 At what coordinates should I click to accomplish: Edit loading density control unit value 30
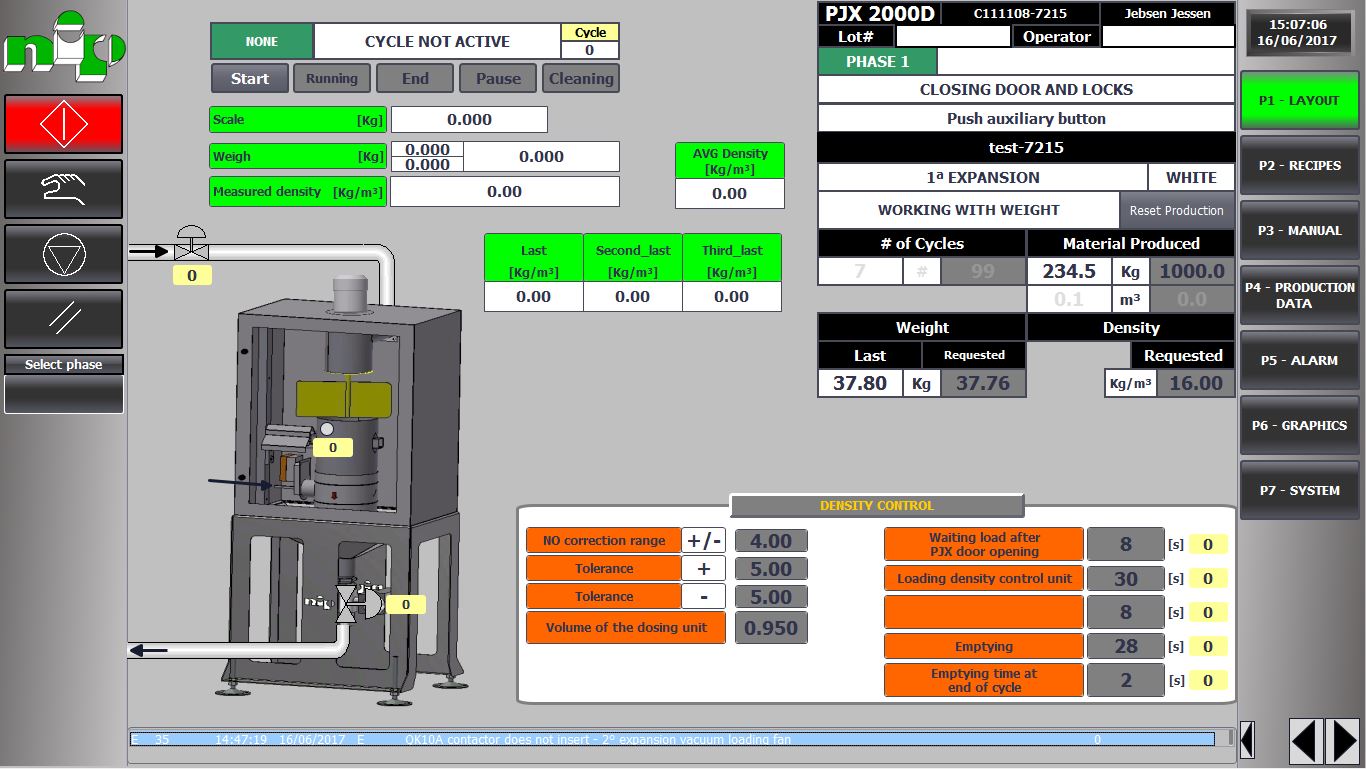(x=1126, y=578)
